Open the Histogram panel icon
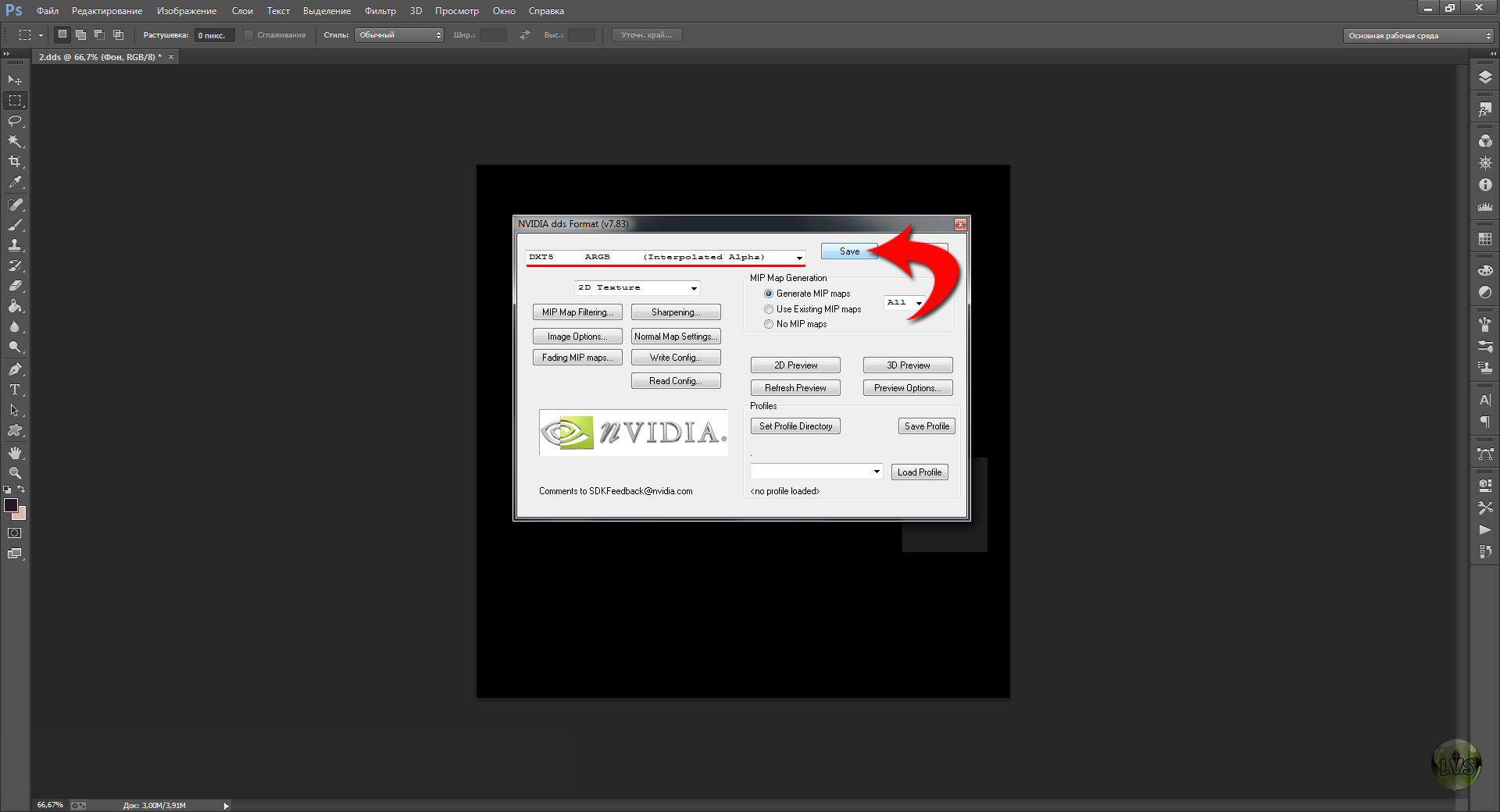 (x=1485, y=206)
